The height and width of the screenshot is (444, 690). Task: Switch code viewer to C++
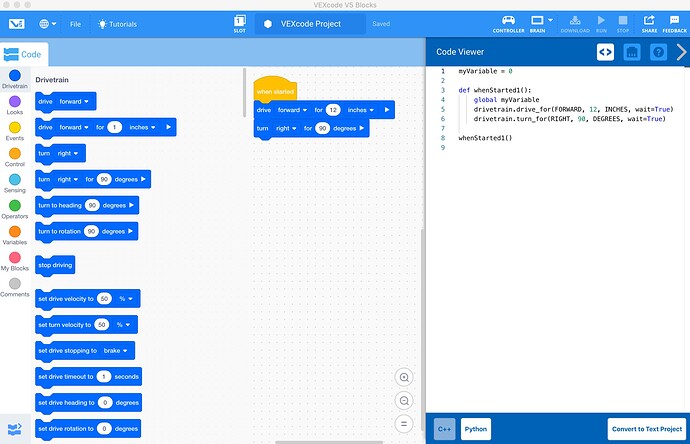pos(443,429)
